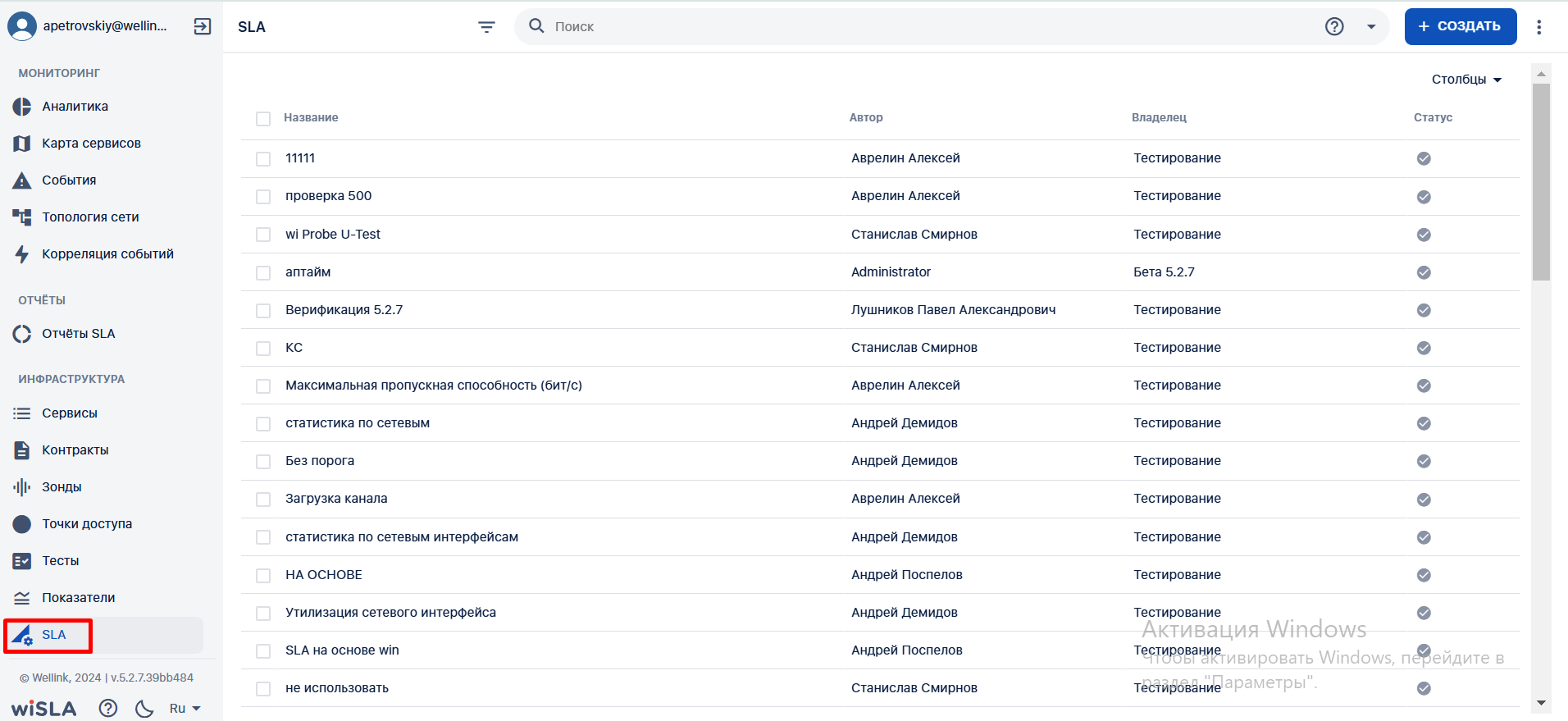Check the box for row 11111
The width and height of the screenshot is (1568, 721).
[x=263, y=159]
